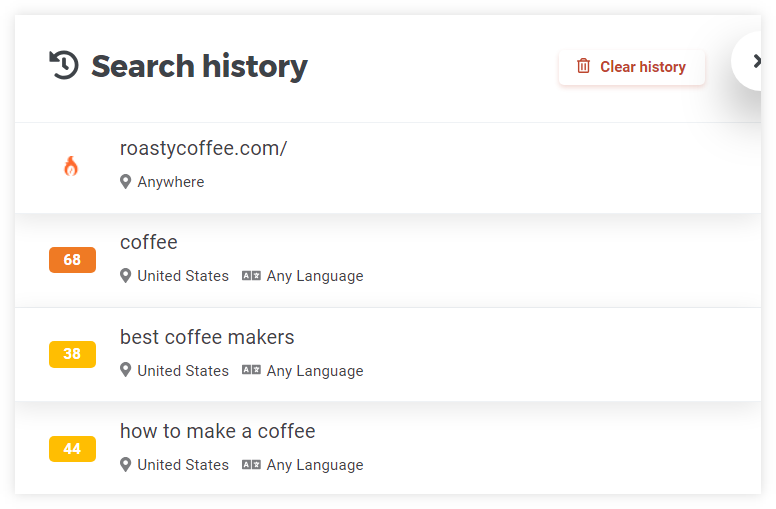Image resolution: width=776 pixels, height=509 pixels.
Task: Click the trash can icon in Clear history
Action: [583, 67]
